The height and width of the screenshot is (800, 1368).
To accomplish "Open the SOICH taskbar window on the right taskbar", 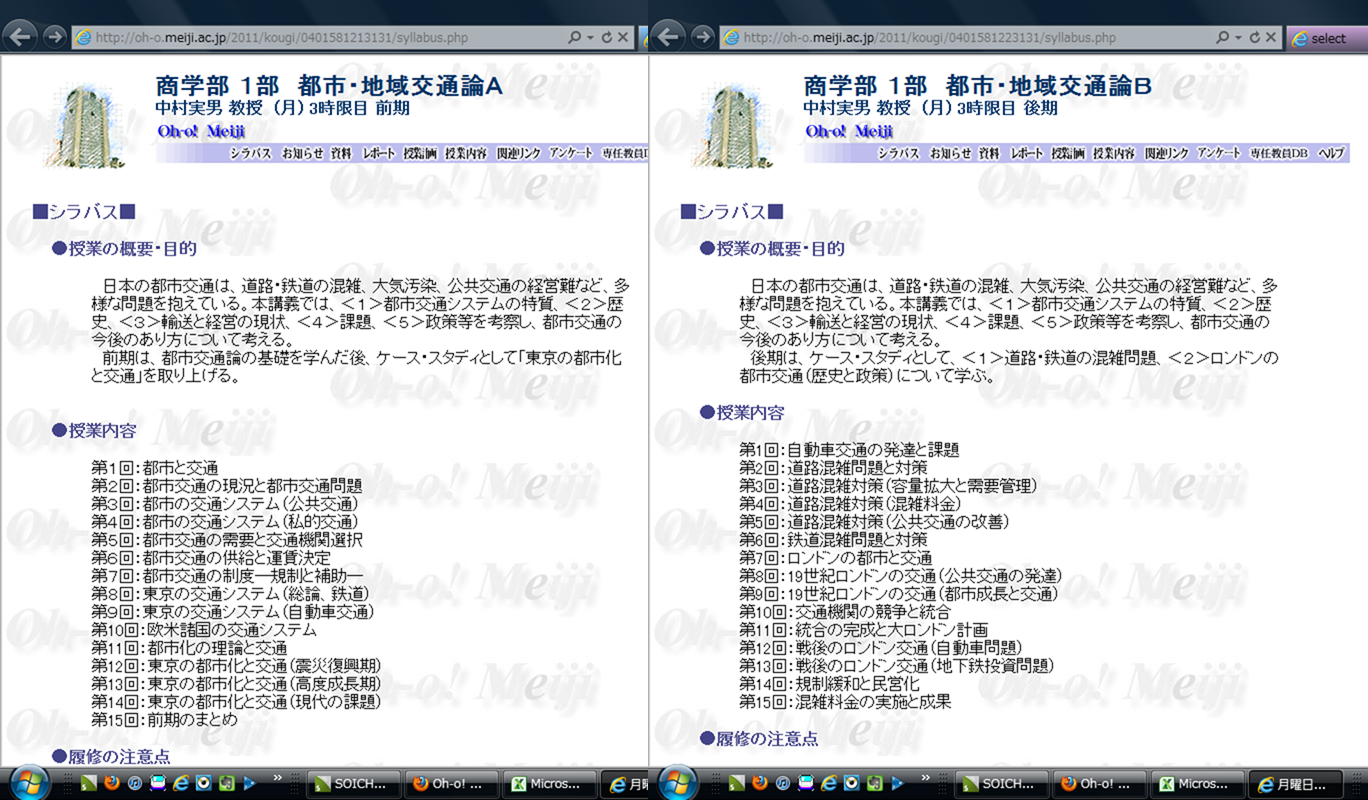I will (x=998, y=784).
